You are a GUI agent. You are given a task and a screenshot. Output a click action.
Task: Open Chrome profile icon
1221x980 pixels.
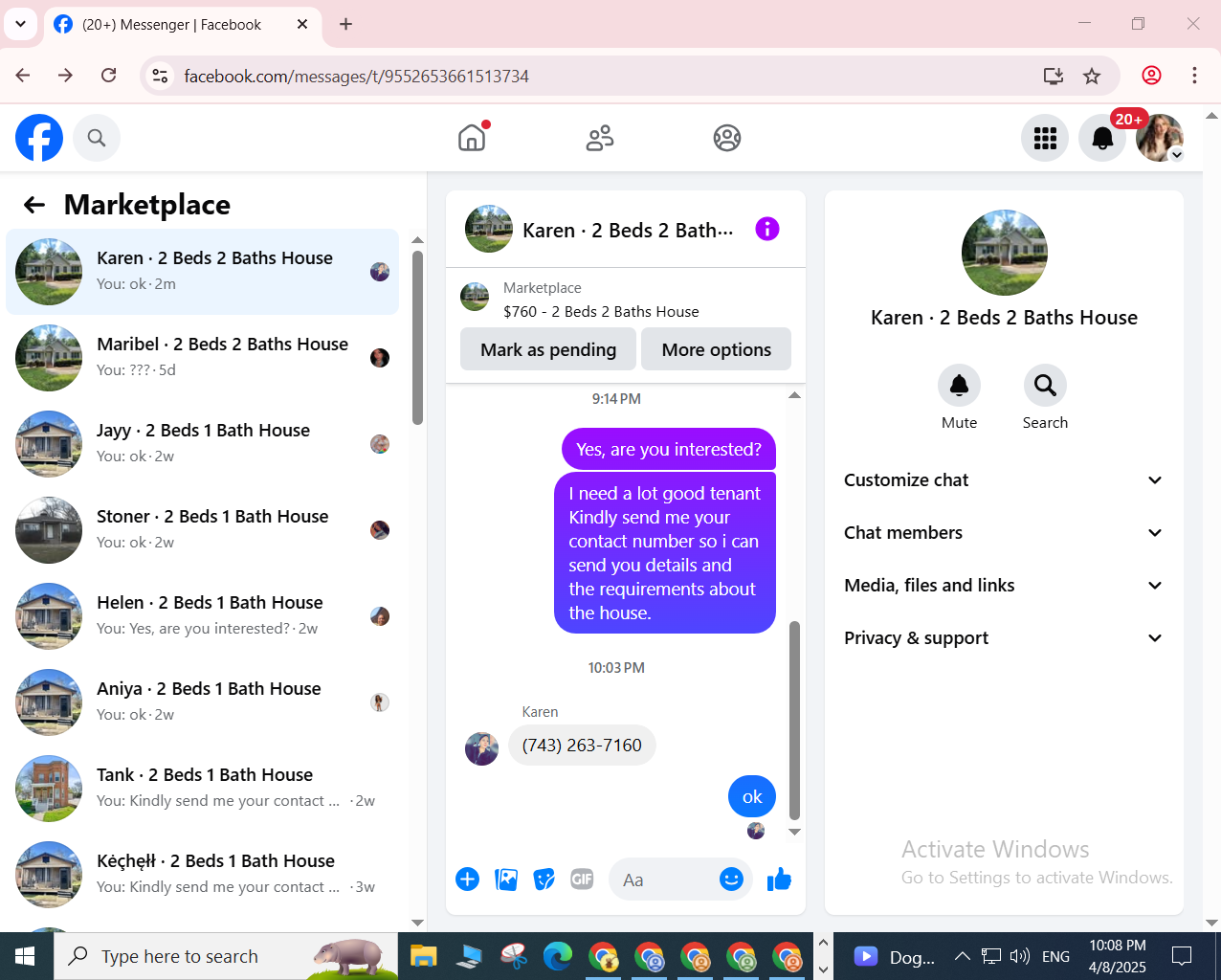(1152, 76)
